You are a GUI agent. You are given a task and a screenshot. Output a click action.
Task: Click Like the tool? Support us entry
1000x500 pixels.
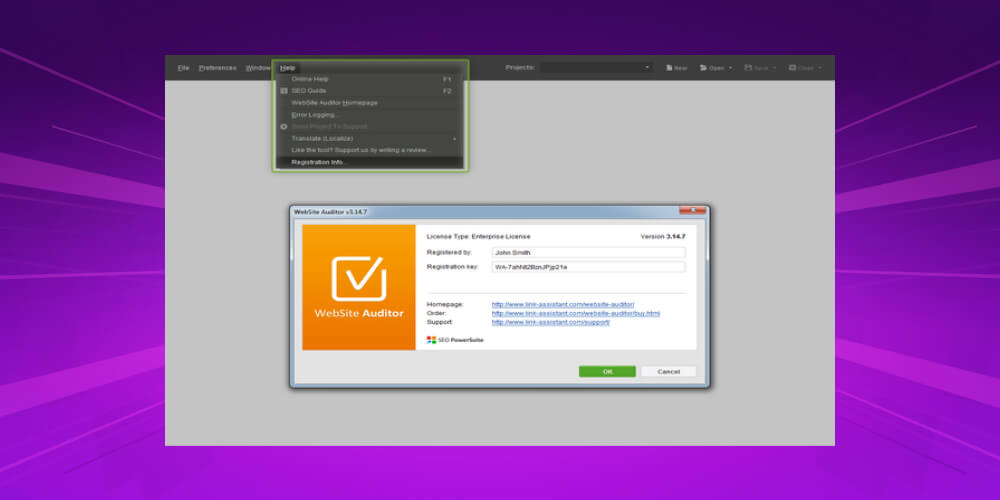click(370, 150)
